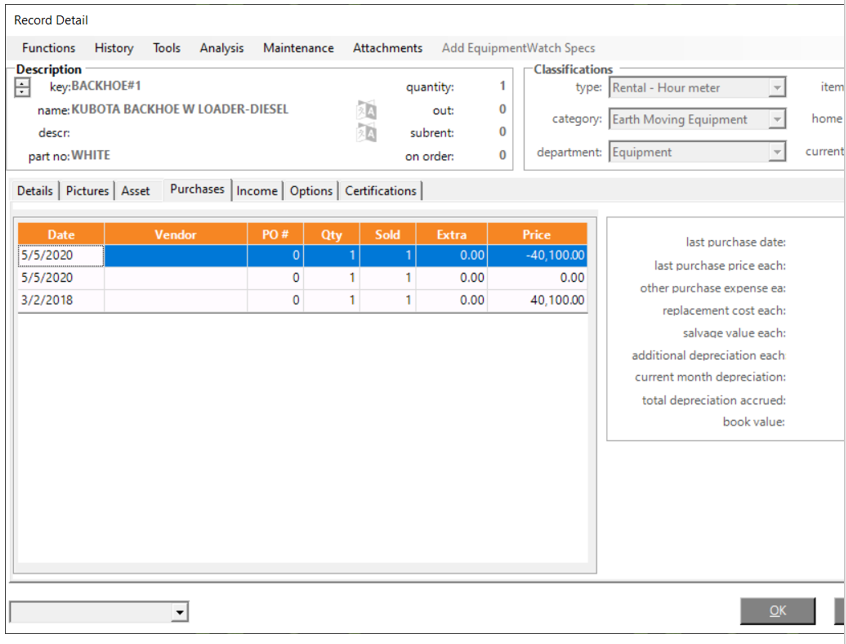846x644 pixels.
Task: Expand the department dropdown Equipment
Action: 777,153
